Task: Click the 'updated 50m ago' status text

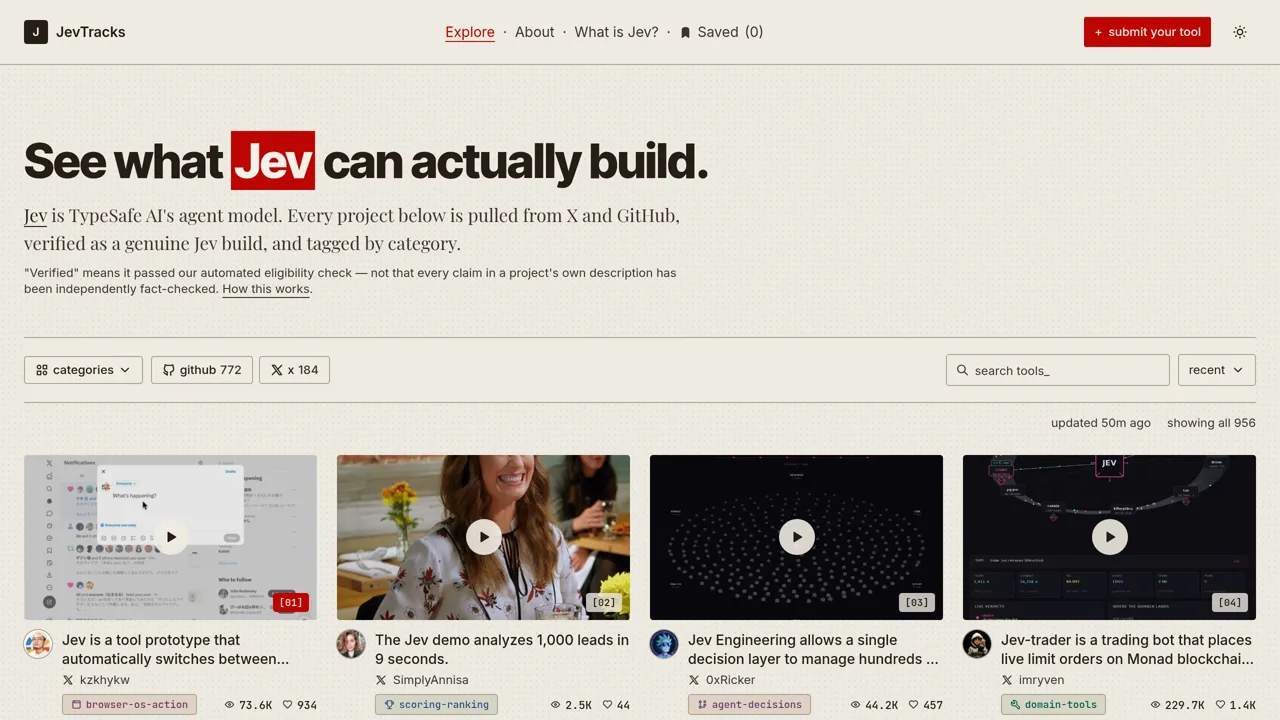Action: click(1101, 423)
